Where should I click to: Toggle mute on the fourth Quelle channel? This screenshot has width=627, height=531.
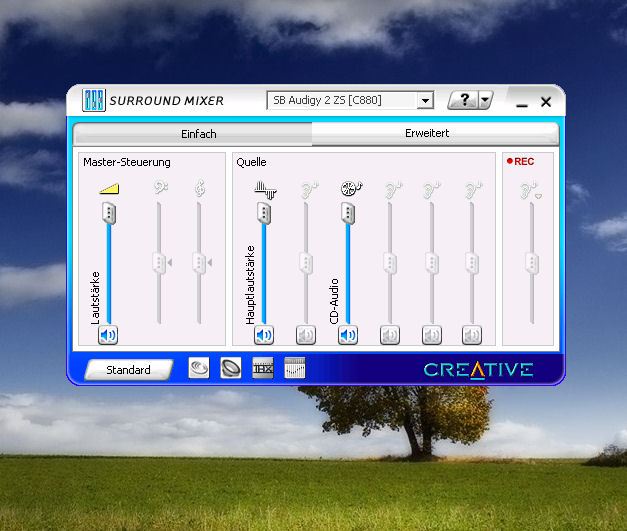tap(390, 335)
